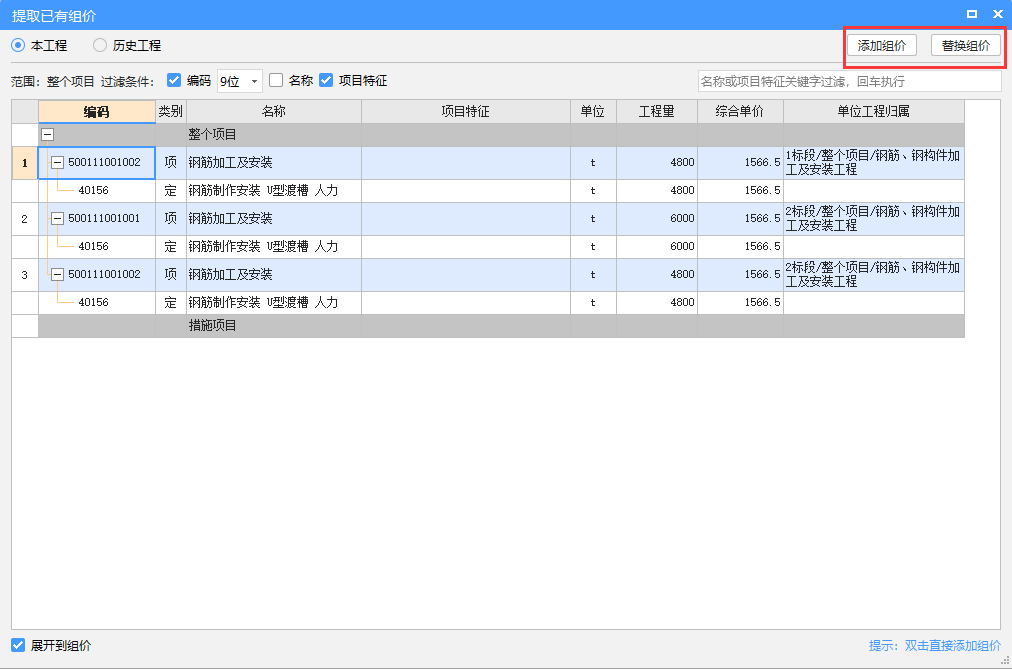Uncheck the 编码 filter checkbox
The width and height of the screenshot is (1012, 669).
(174, 80)
